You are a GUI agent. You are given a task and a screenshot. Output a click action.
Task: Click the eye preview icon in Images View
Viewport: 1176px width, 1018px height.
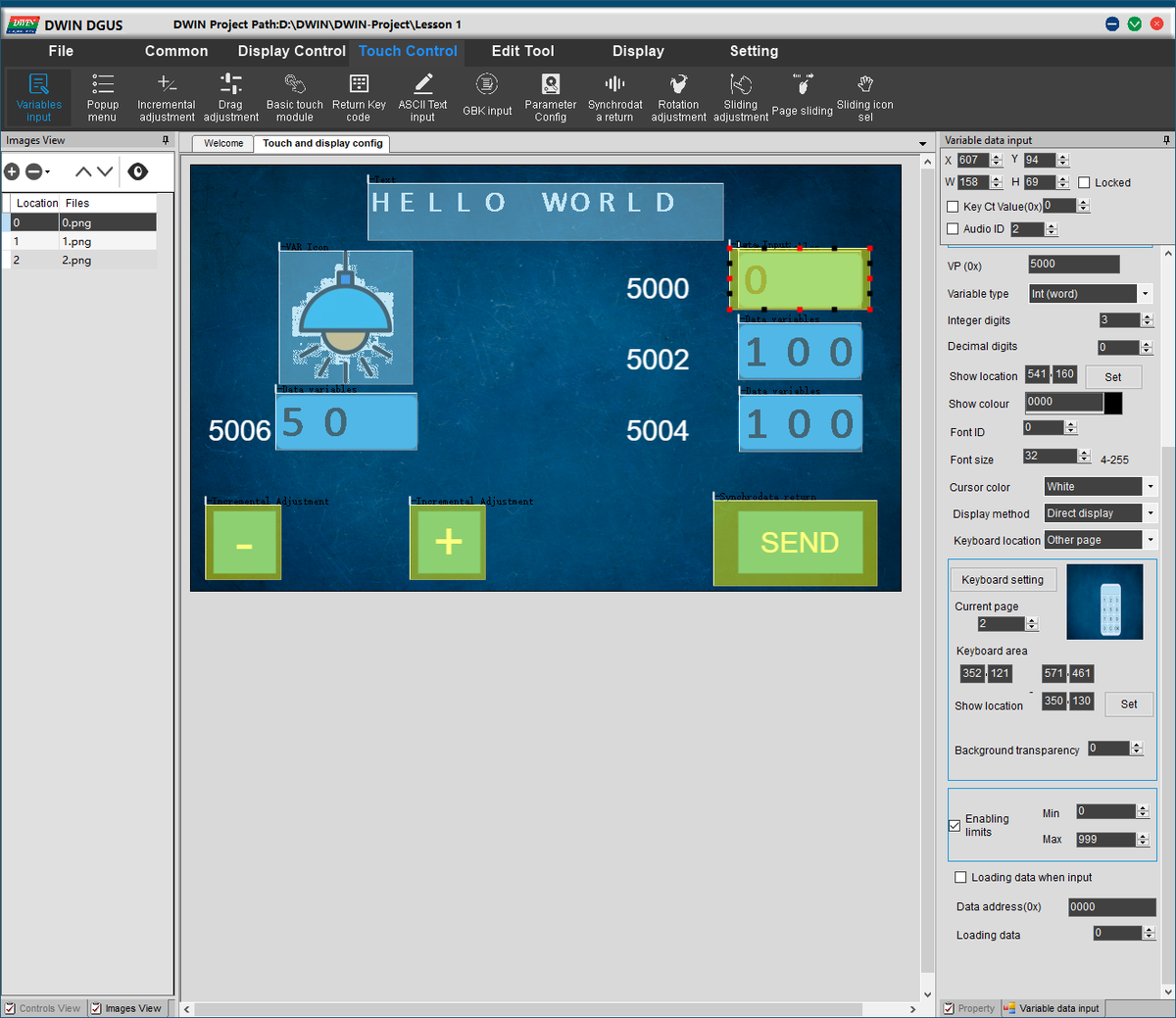click(138, 171)
